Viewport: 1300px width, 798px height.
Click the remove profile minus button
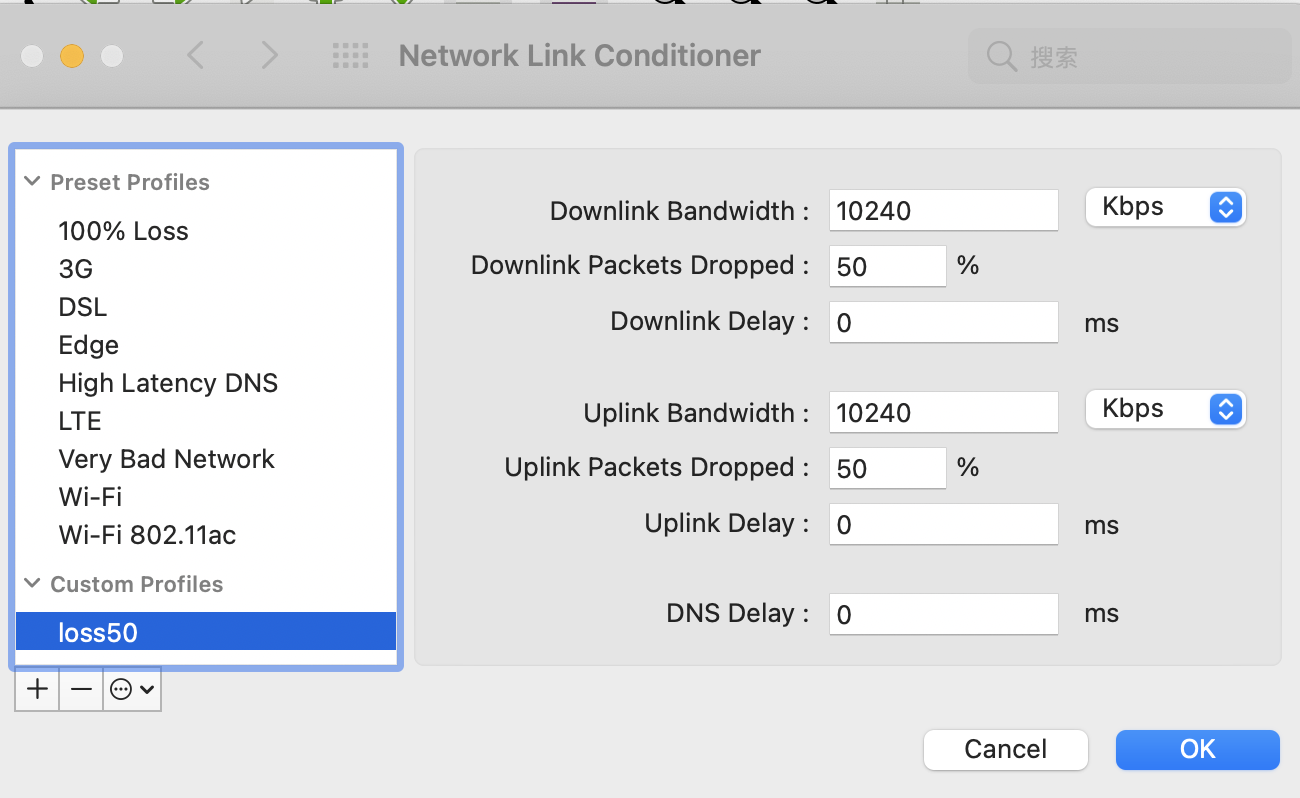(x=81, y=689)
